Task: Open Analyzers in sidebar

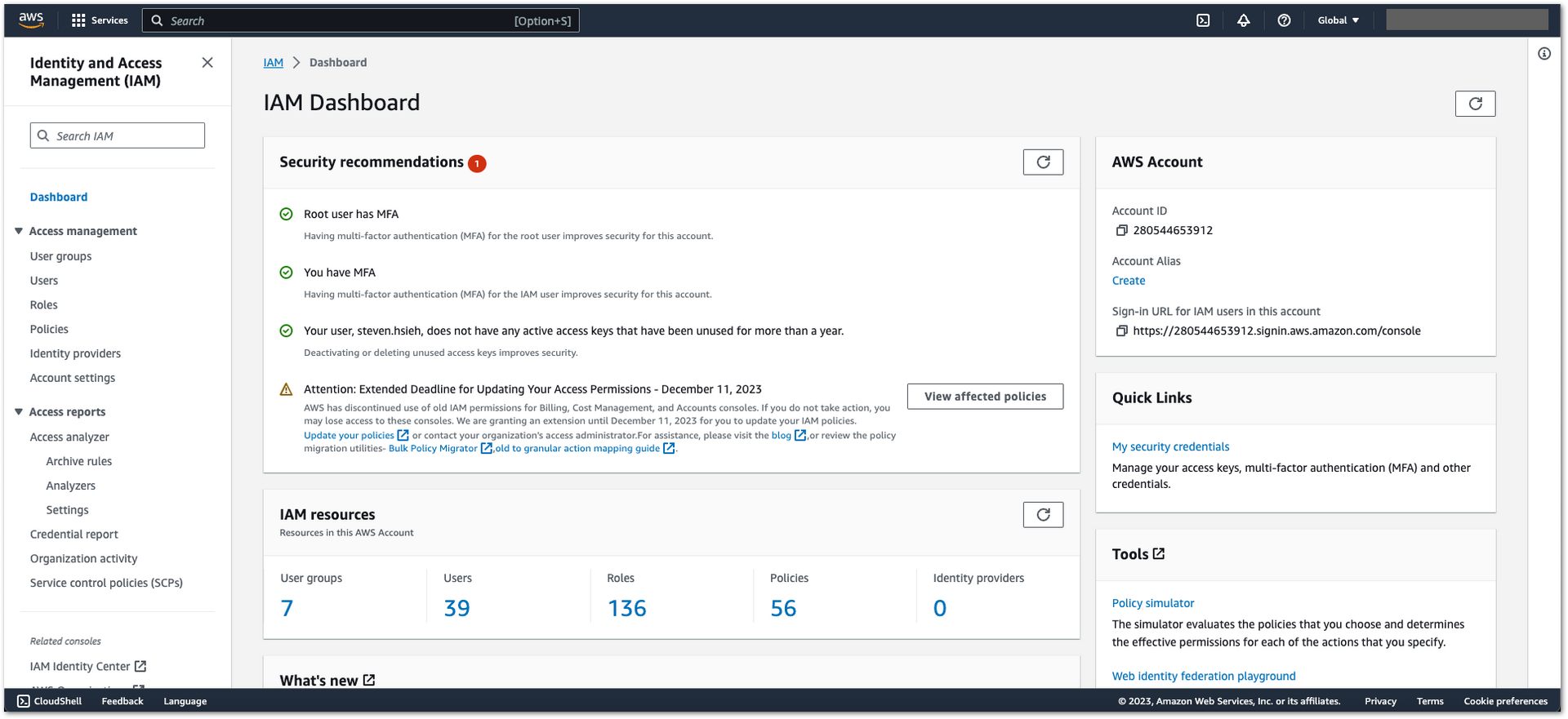Action: 71,486
